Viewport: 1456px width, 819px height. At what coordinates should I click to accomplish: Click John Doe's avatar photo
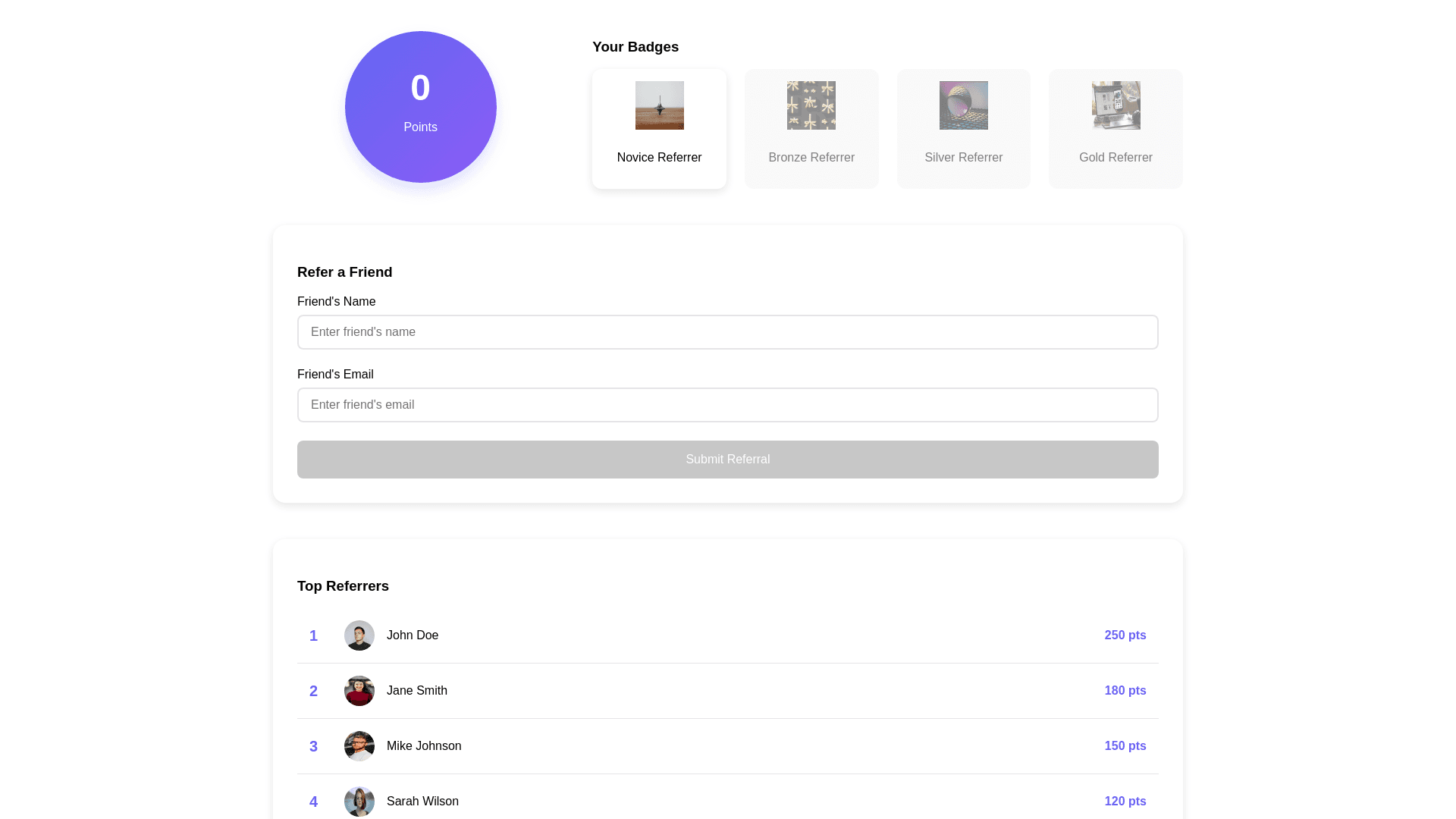(x=359, y=635)
